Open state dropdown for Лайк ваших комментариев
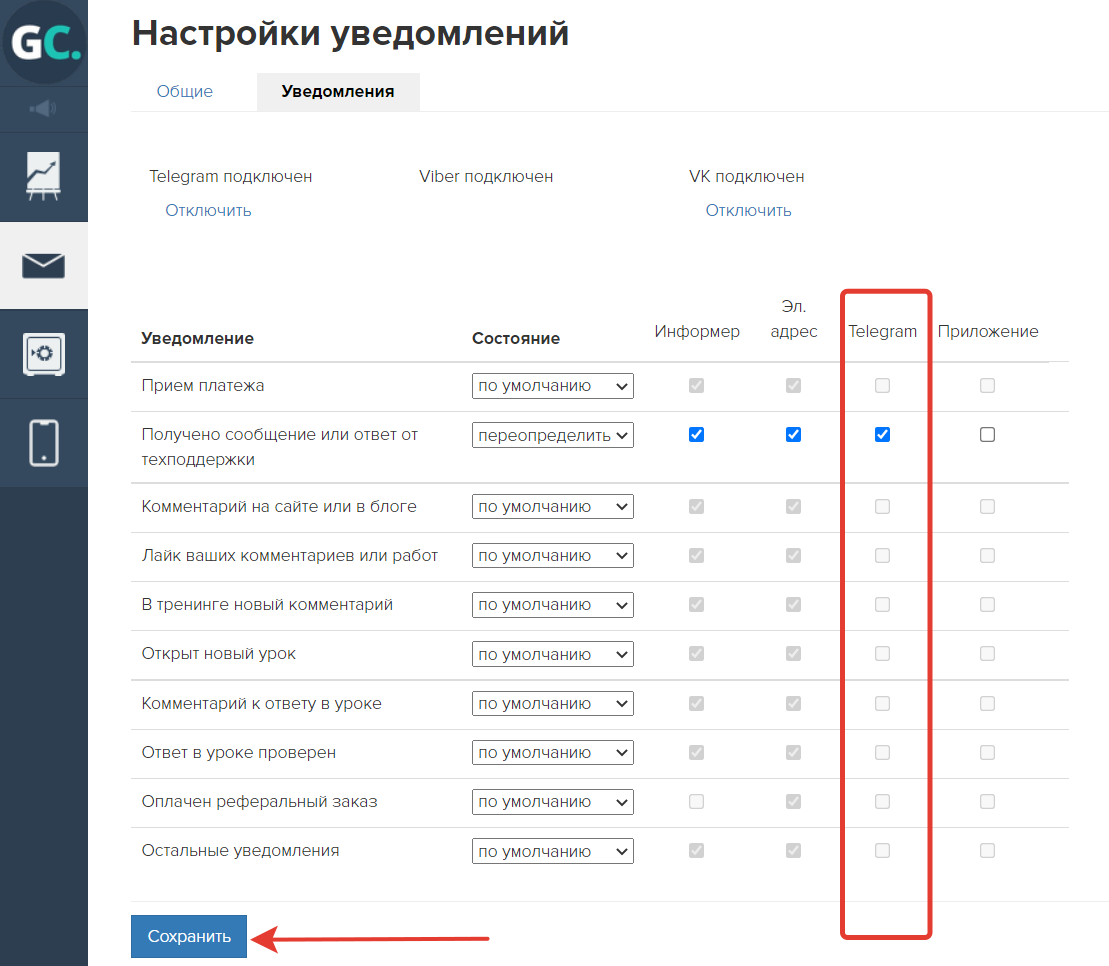This screenshot has height=966, width=1109. 552,556
